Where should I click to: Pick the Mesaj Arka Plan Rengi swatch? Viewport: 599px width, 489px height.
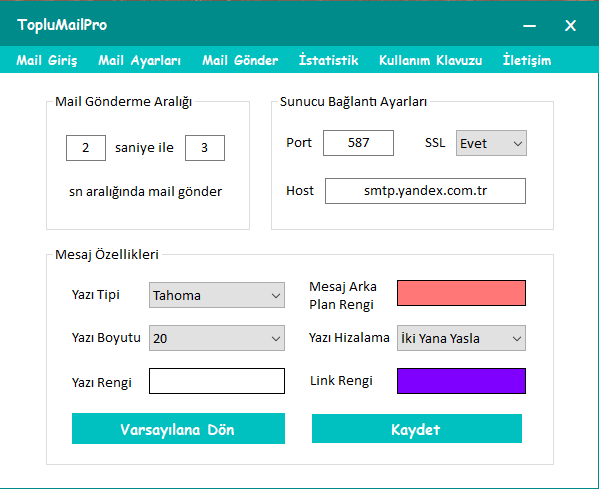pyautogui.click(x=461, y=293)
